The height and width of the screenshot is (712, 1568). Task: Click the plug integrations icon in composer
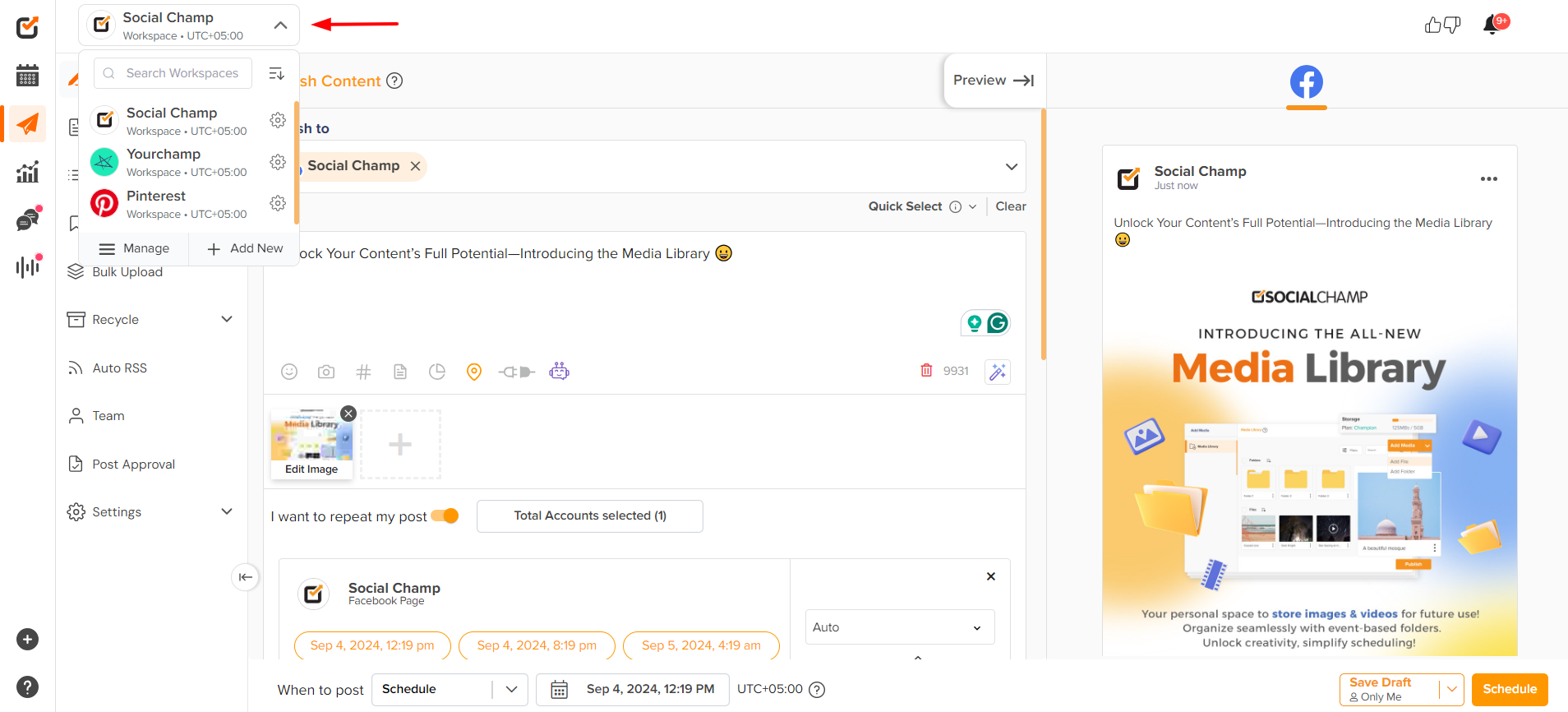point(516,372)
